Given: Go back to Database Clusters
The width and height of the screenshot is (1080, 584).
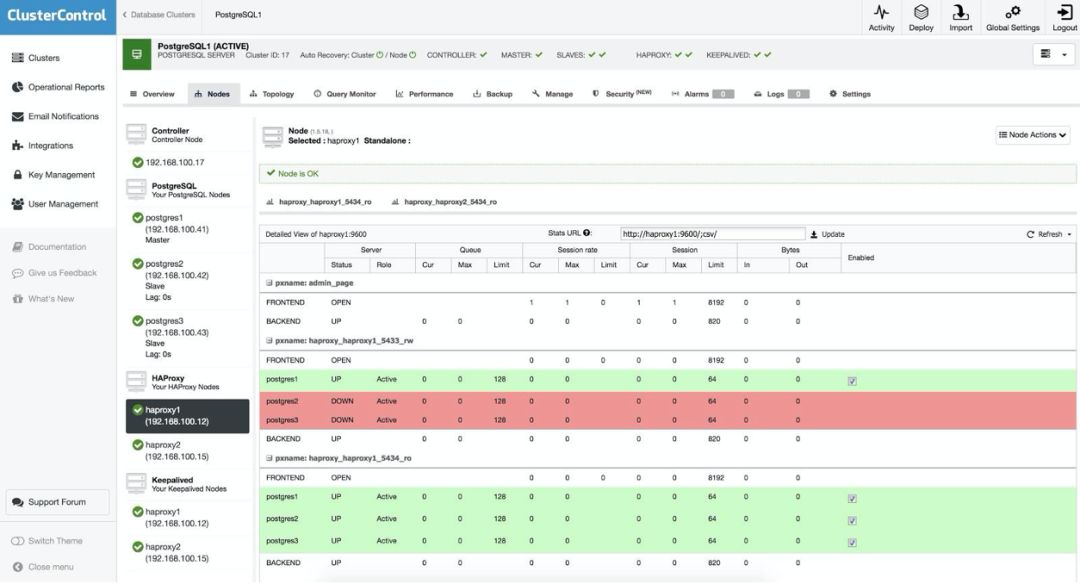Looking at the screenshot, I should tap(159, 14).
